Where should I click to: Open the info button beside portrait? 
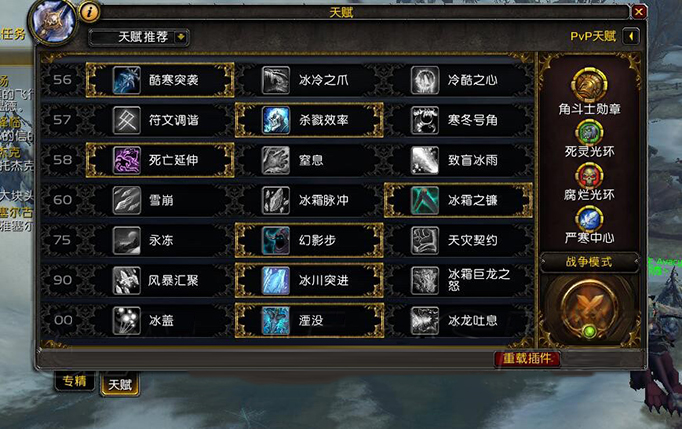90,12
